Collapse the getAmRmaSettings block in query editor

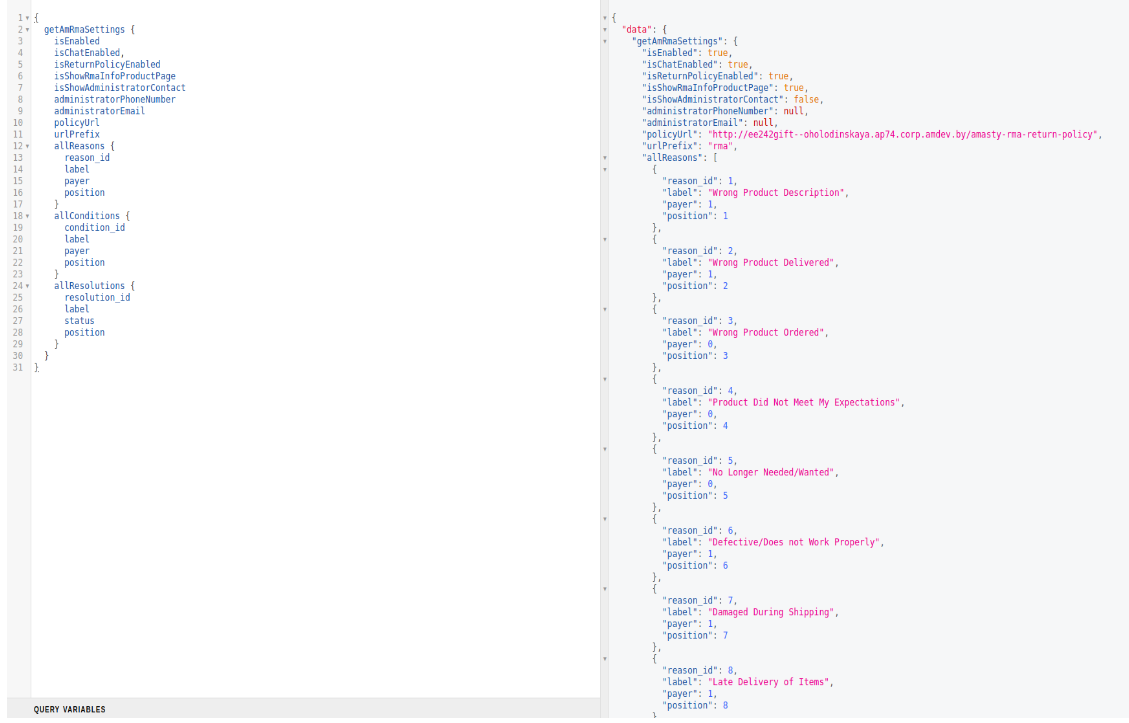click(x=27, y=30)
